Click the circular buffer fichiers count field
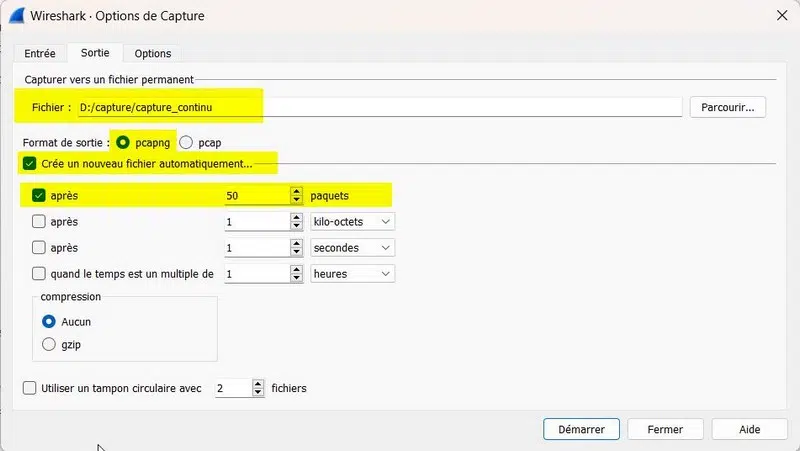The width and height of the screenshot is (800, 451). 233,388
